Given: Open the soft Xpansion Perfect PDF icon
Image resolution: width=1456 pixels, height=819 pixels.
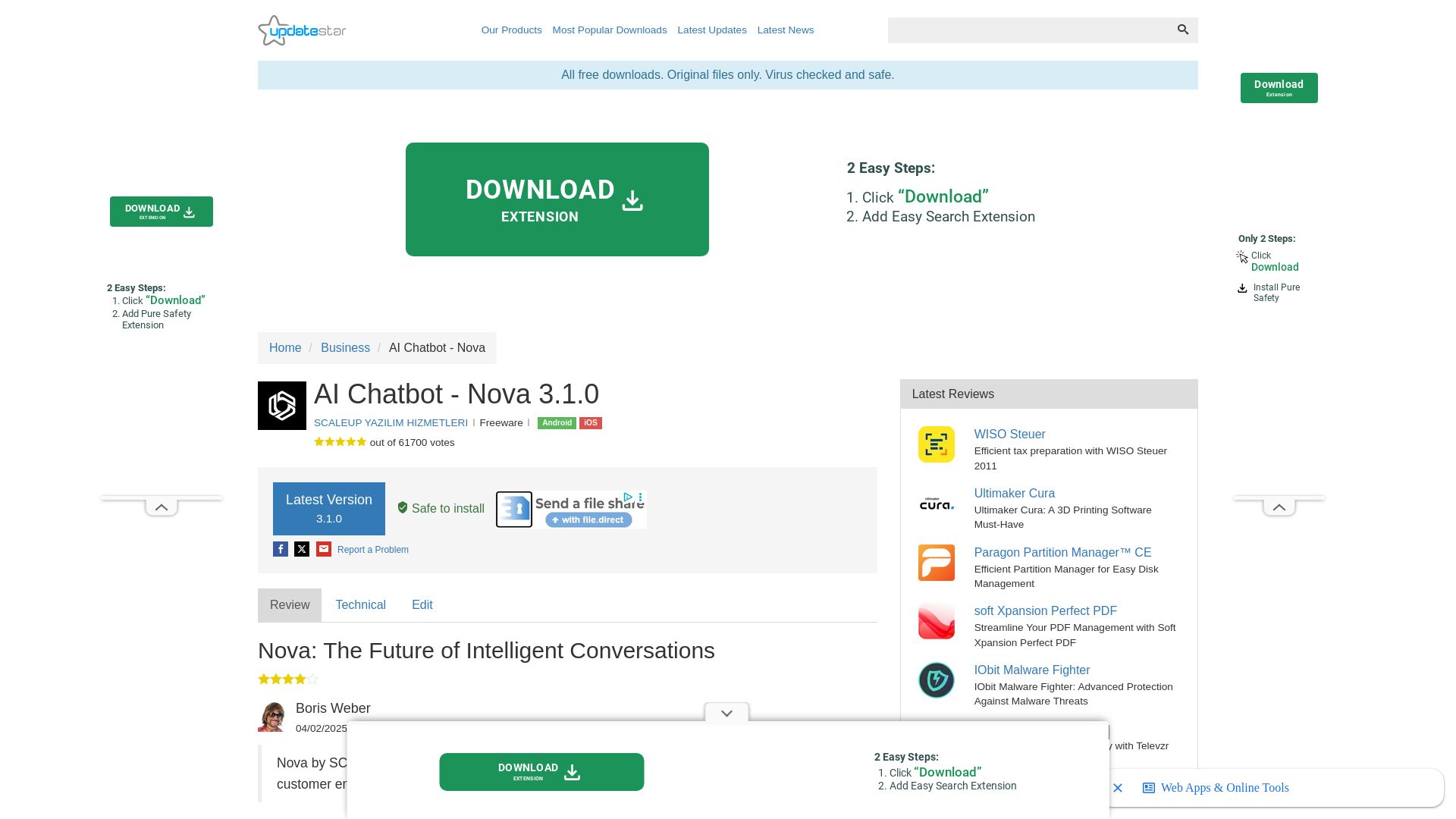Looking at the screenshot, I should (937, 621).
